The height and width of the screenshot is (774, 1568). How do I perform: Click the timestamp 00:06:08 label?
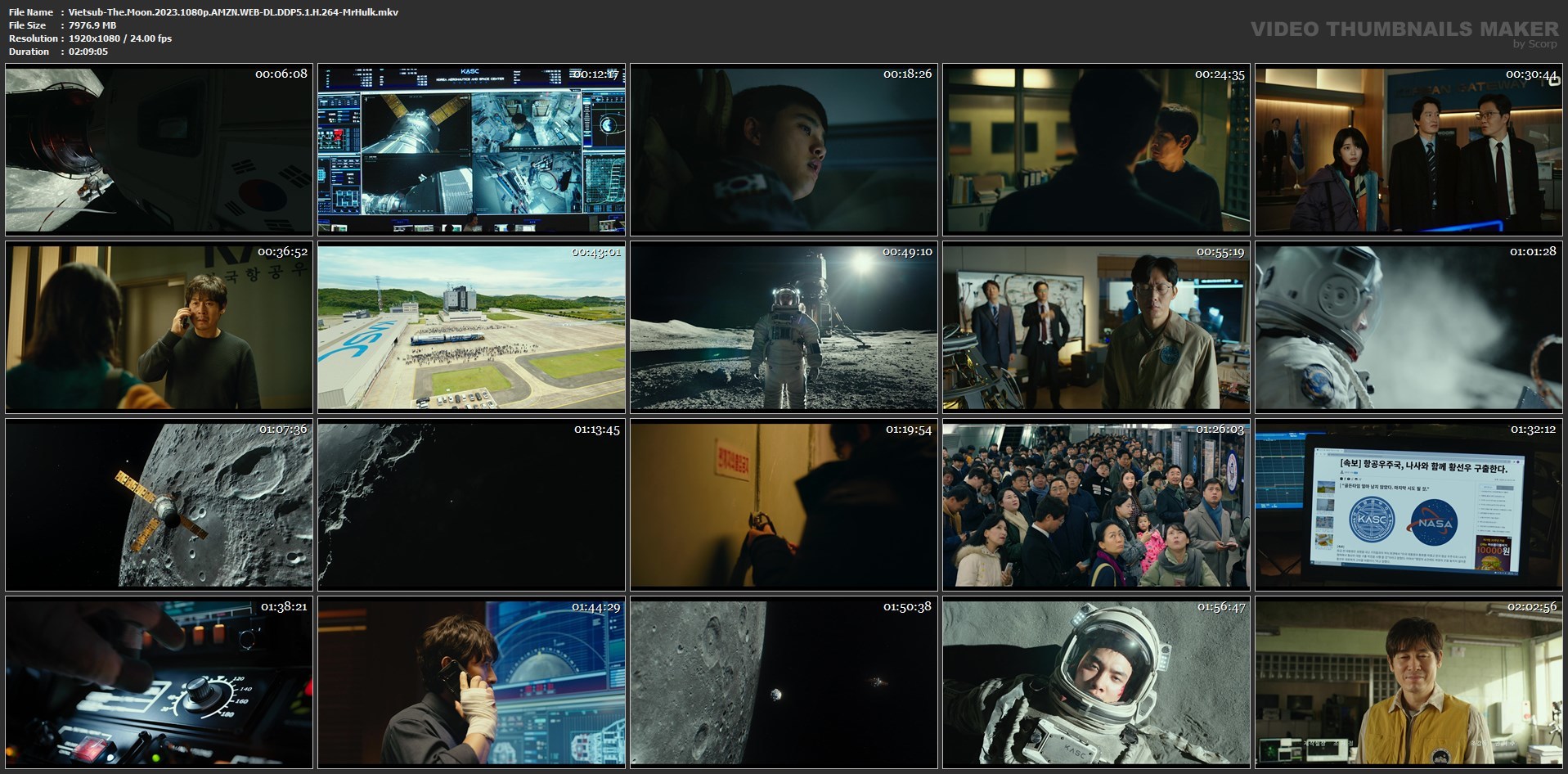(281, 74)
